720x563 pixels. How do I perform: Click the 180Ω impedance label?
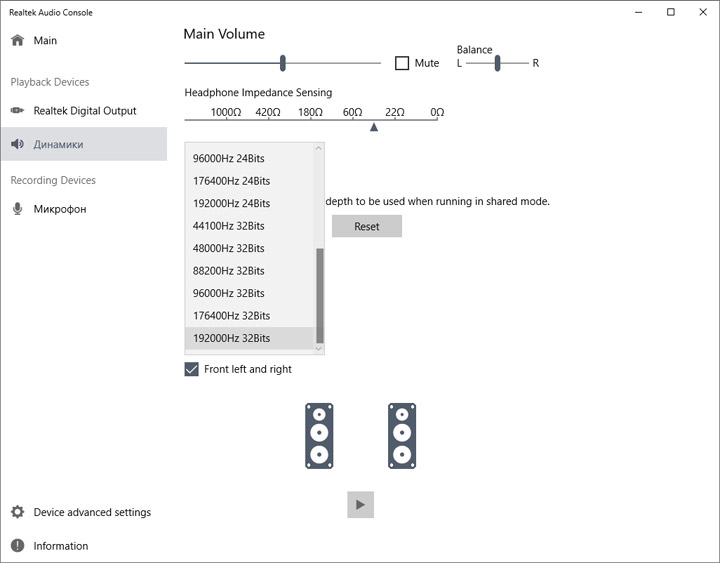pyautogui.click(x=310, y=112)
